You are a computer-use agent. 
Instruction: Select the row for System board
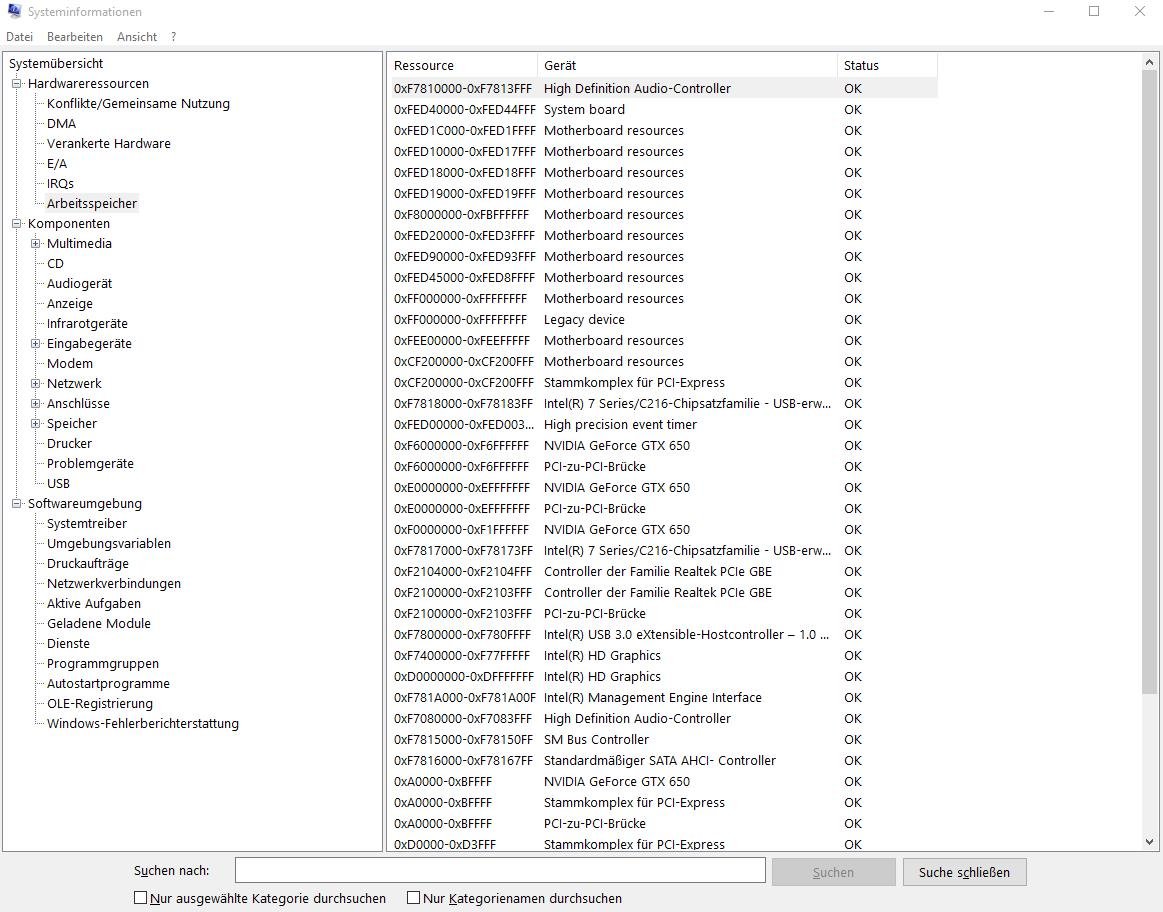tap(663, 110)
